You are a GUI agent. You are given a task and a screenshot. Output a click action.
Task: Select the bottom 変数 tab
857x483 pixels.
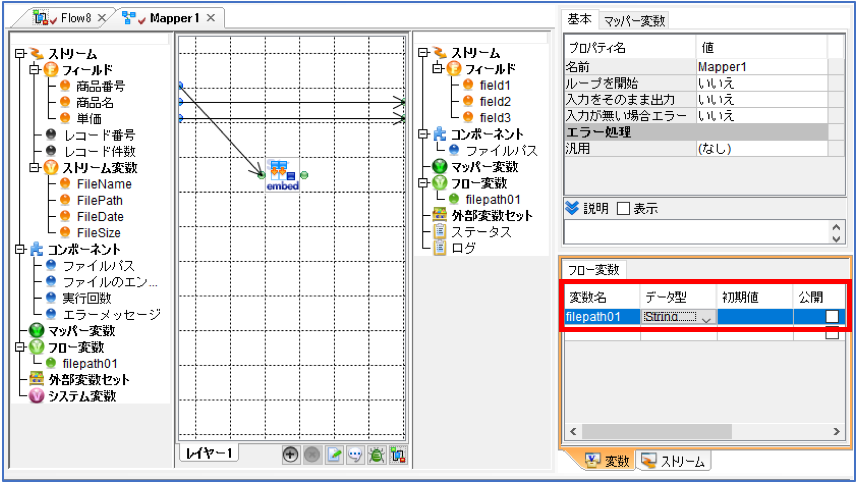pos(608,461)
